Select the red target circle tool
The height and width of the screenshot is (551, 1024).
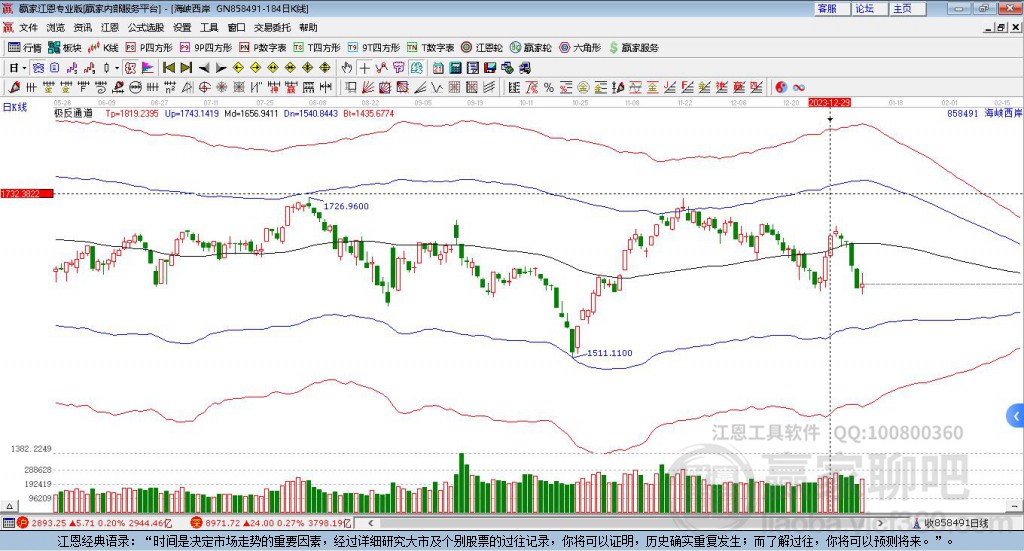point(204,87)
